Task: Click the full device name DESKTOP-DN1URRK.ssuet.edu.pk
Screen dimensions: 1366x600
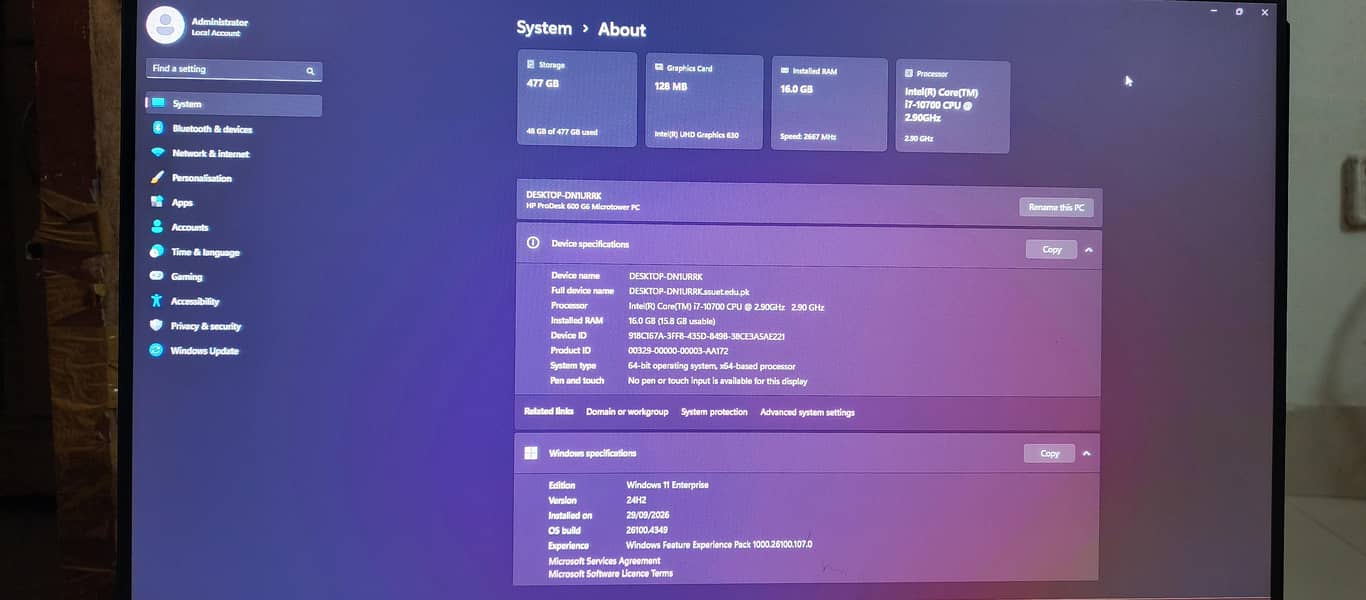Action: [688, 291]
